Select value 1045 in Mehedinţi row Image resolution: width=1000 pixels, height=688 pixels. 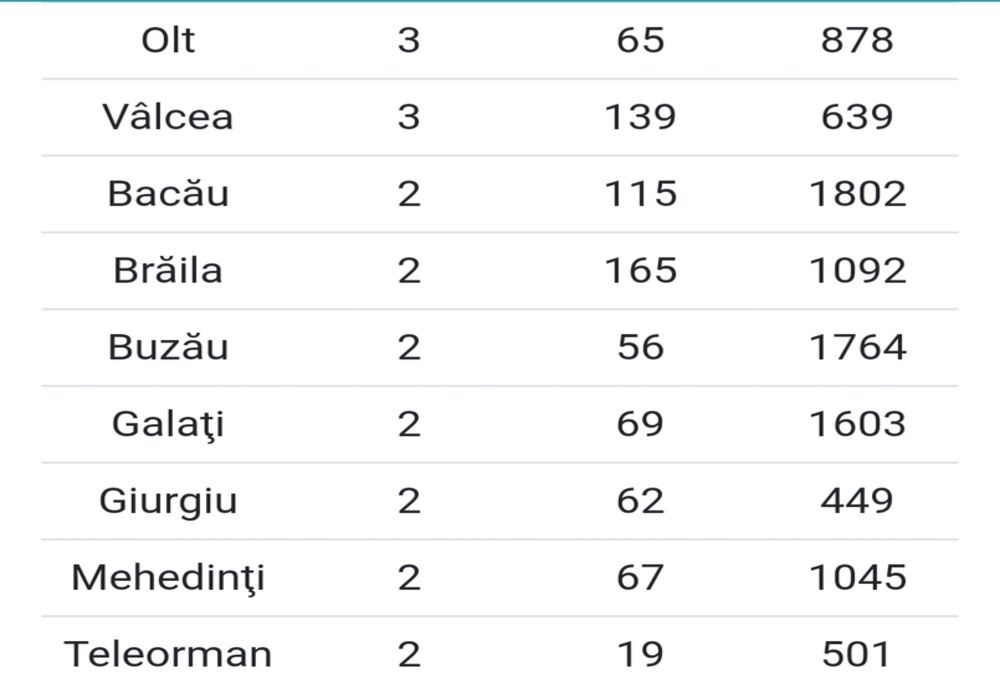click(857, 577)
